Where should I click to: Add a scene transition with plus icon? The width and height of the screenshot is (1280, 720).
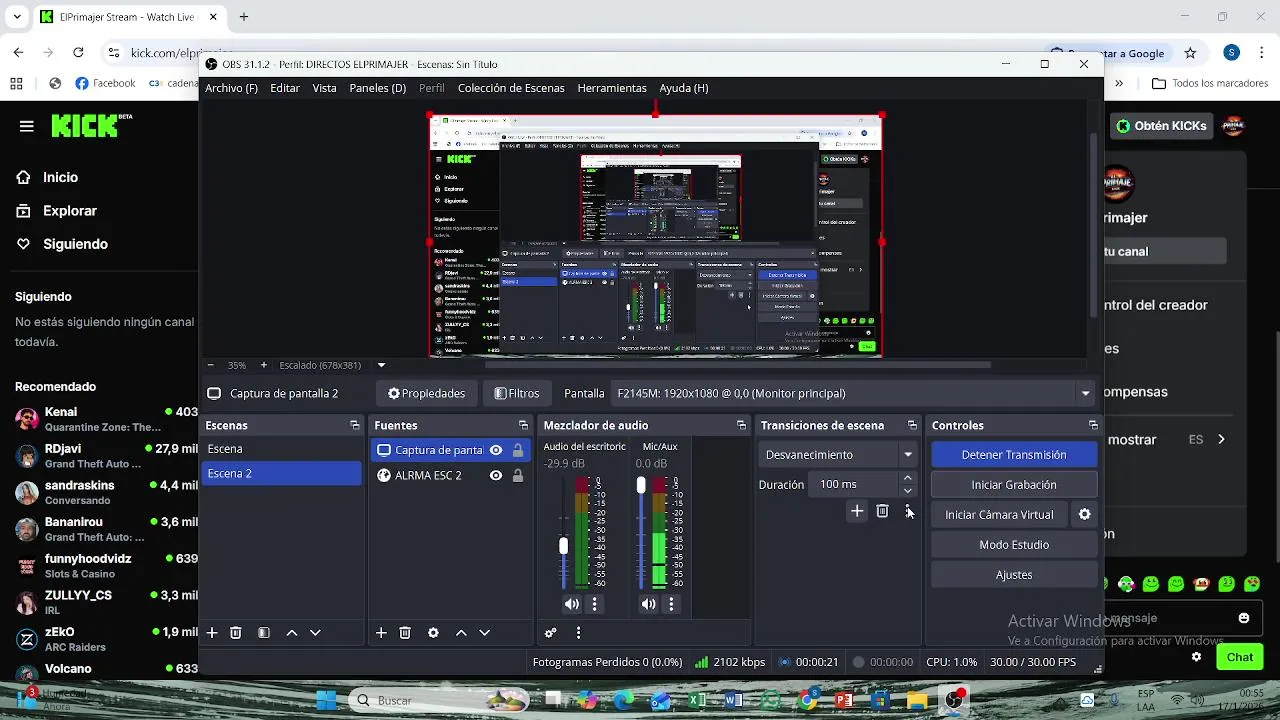click(857, 511)
